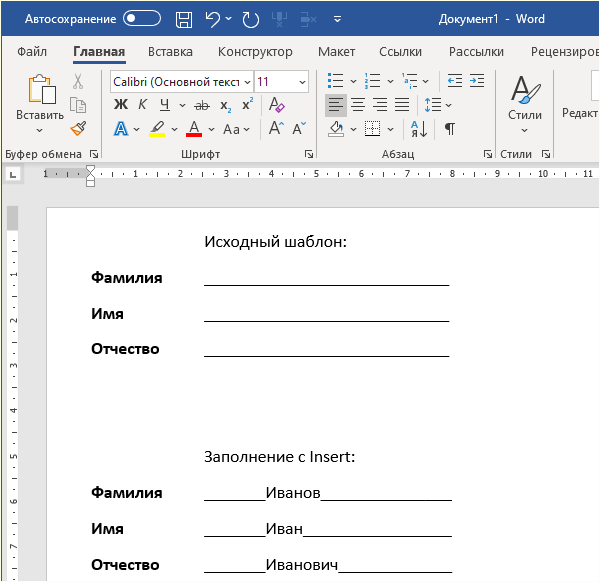Click the blue Text Effects A icon
600x582 pixels.
pyautogui.click(x=121, y=129)
